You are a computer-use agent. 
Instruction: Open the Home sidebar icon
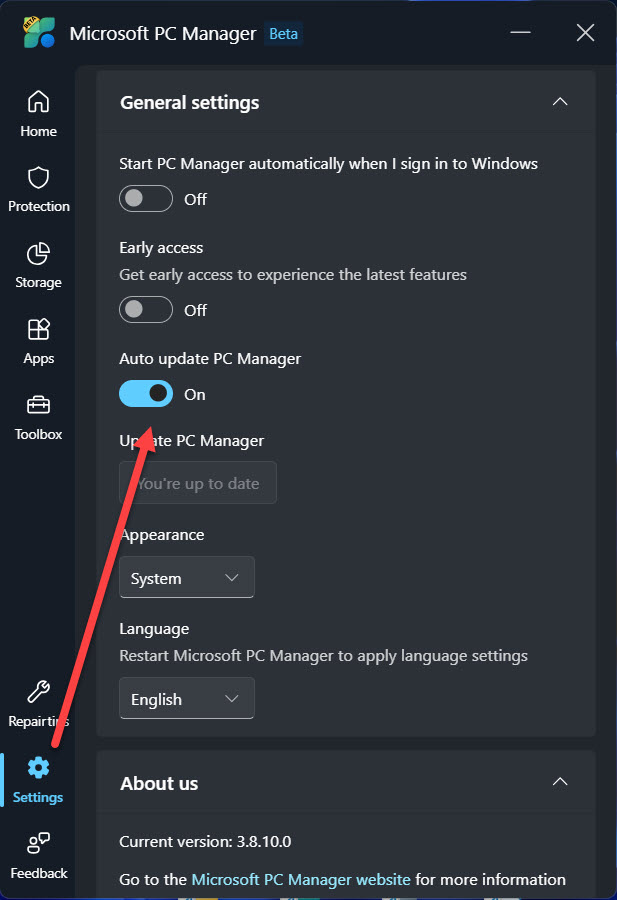(38, 102)
